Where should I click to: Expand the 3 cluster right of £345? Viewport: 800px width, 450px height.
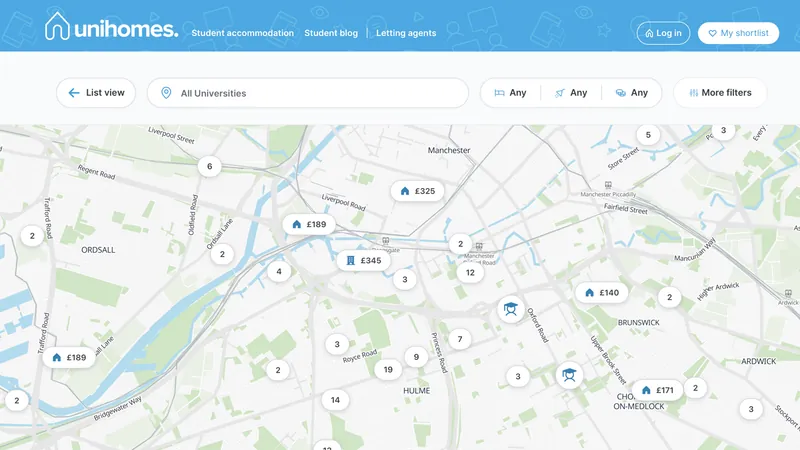coord(405,279)
